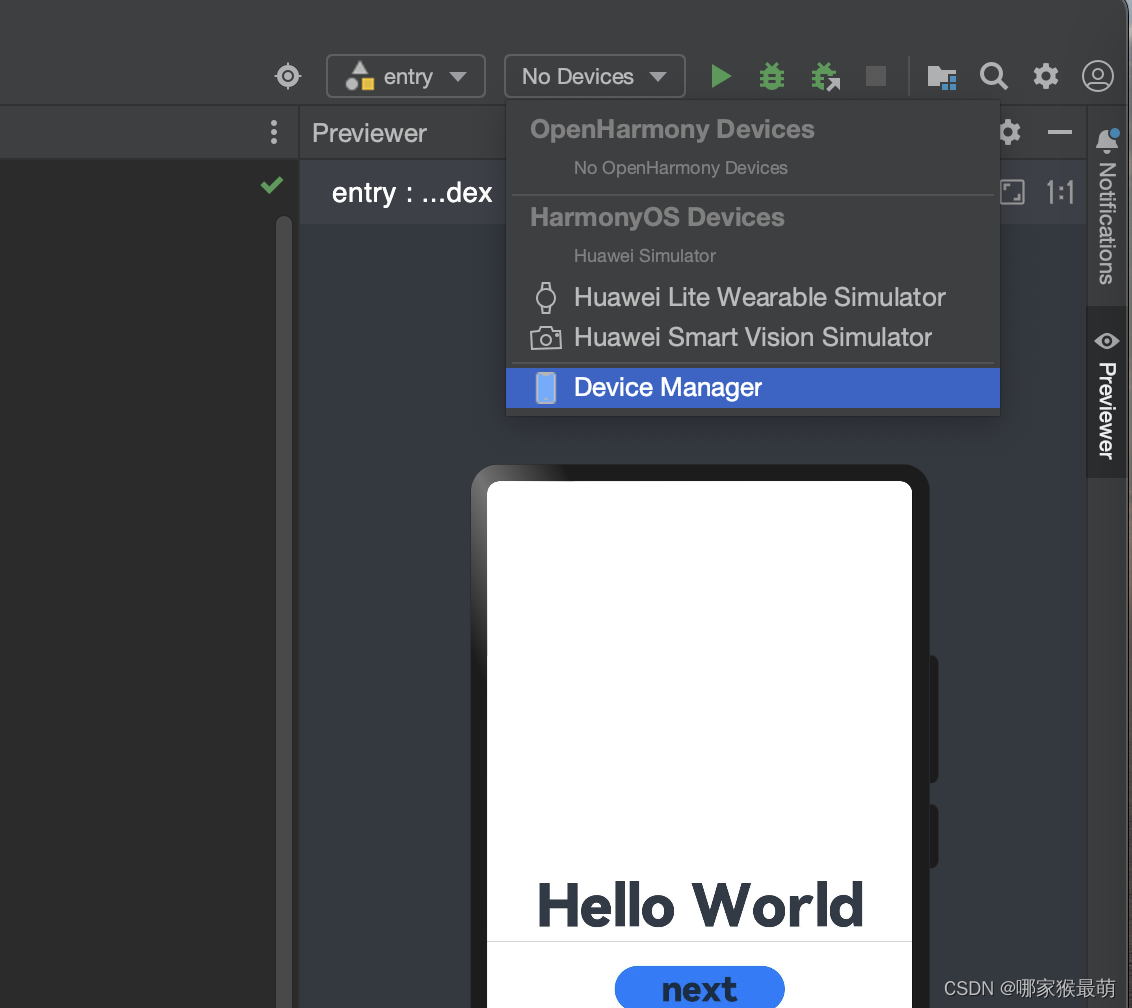Click the Hello World text in preview
Image resolution: width=1132 pixels, height=1008 pixels.
point(700,905)
